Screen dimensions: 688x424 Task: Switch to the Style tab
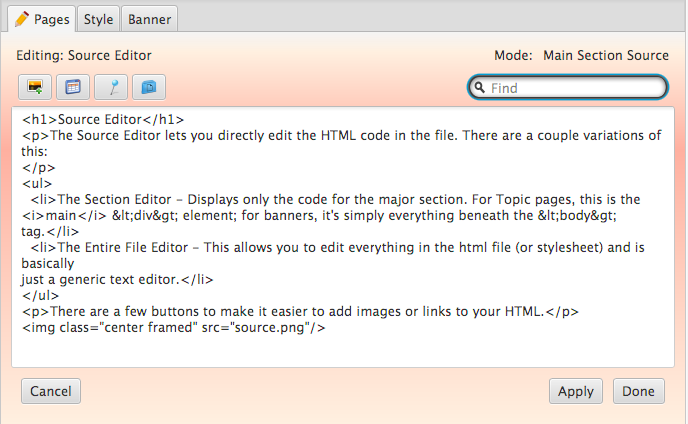[98, 18]
